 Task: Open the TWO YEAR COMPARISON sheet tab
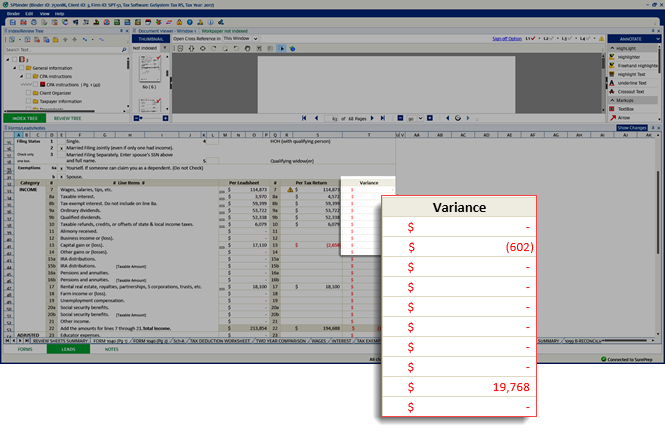(280, 341)
